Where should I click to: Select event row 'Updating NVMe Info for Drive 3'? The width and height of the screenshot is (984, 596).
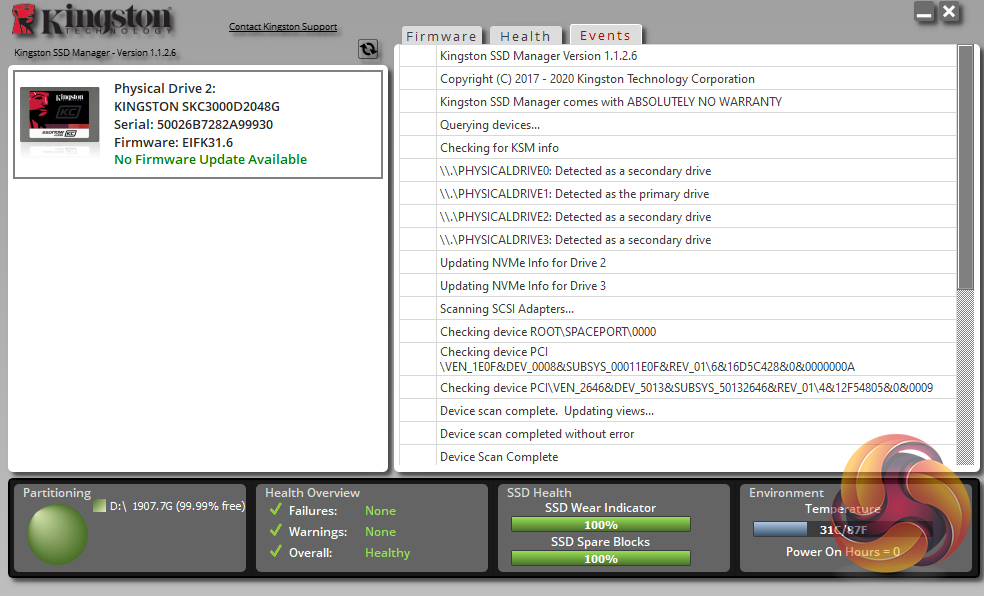(678, 286)
